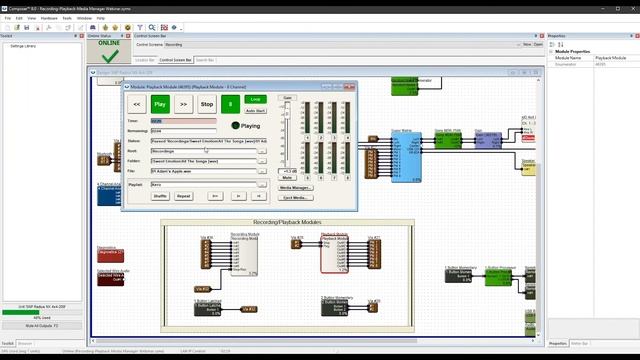Click the blue dot toolbar icon
The height and width of the screenshot is (360, 640).
tap(174, 27)
